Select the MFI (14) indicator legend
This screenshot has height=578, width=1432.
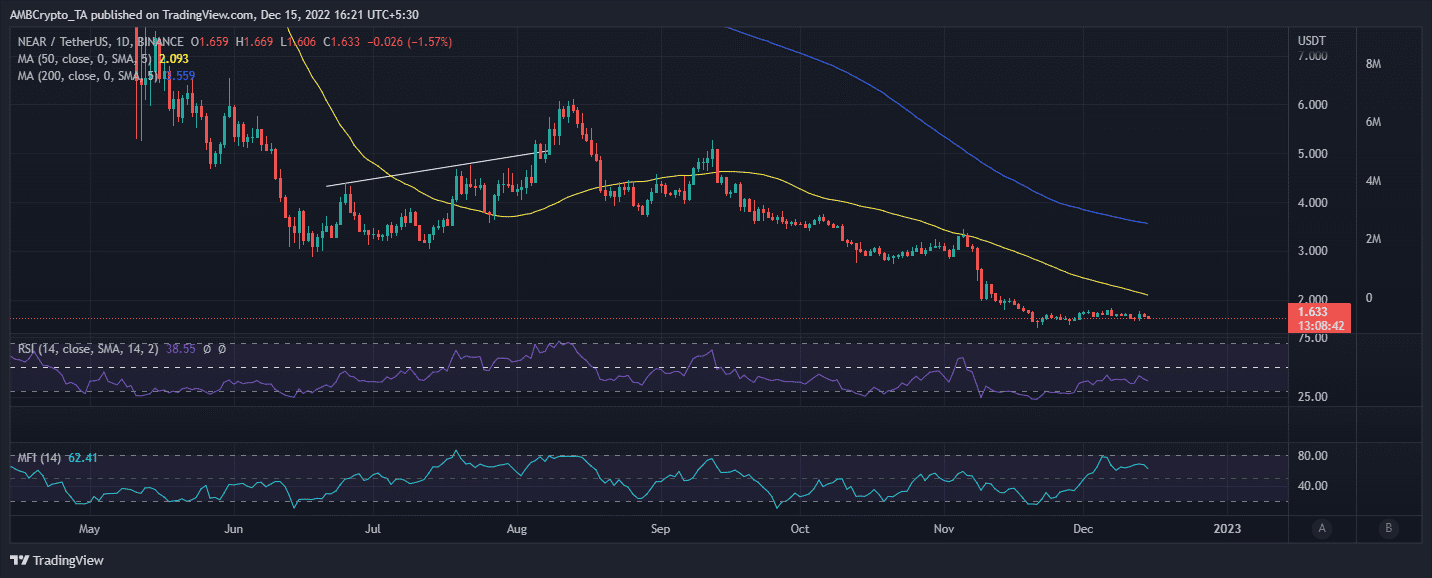pyautogui.click(x=40, y=458)
